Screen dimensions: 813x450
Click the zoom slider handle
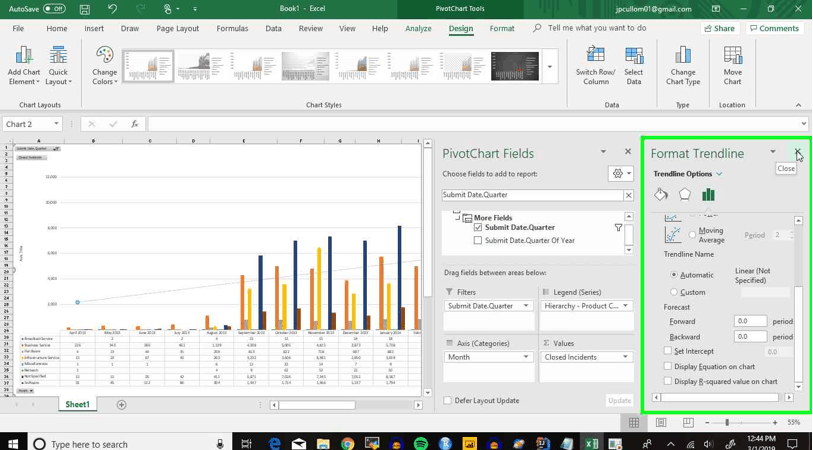click(727, 423)
